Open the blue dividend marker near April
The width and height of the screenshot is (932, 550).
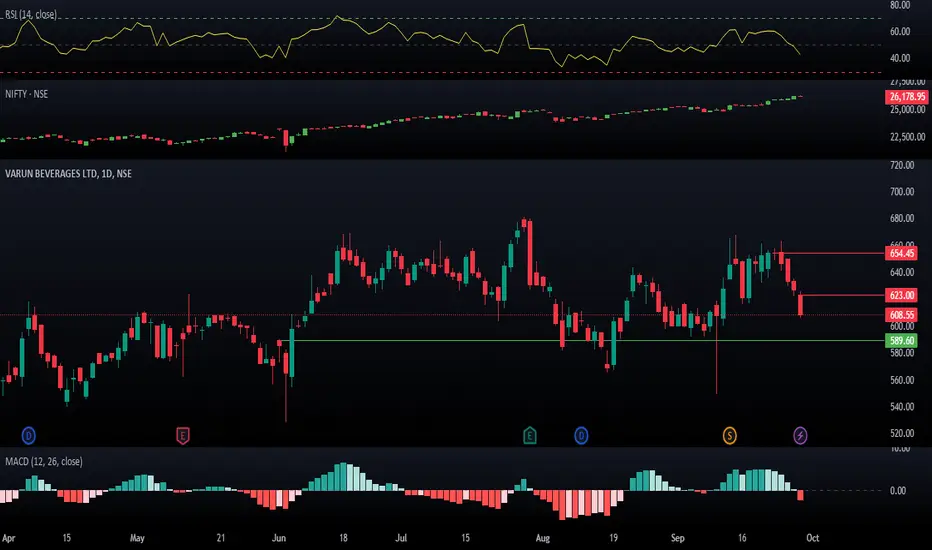29,436
